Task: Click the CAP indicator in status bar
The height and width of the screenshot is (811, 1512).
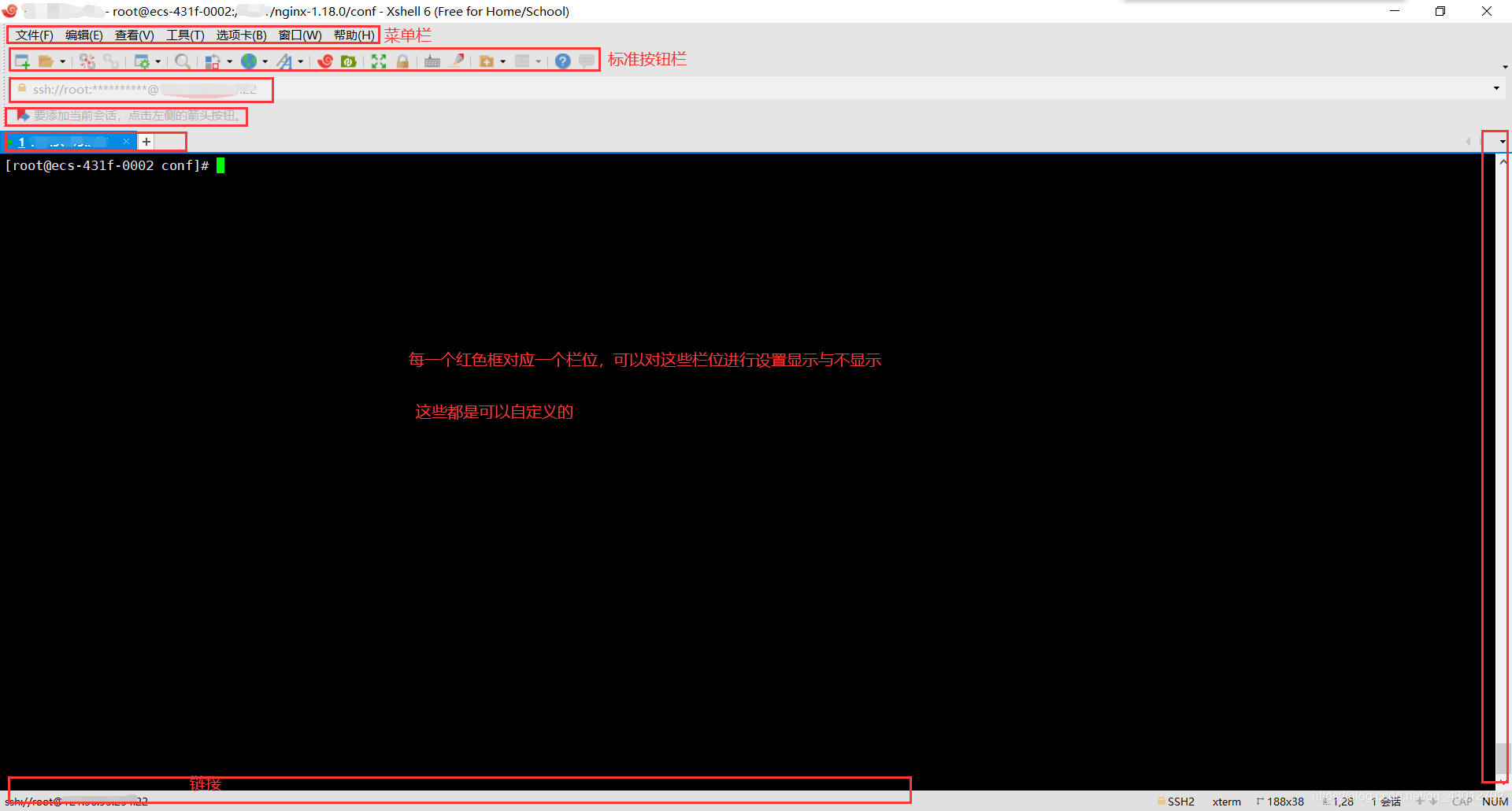Action: (x=1462, y=802)
